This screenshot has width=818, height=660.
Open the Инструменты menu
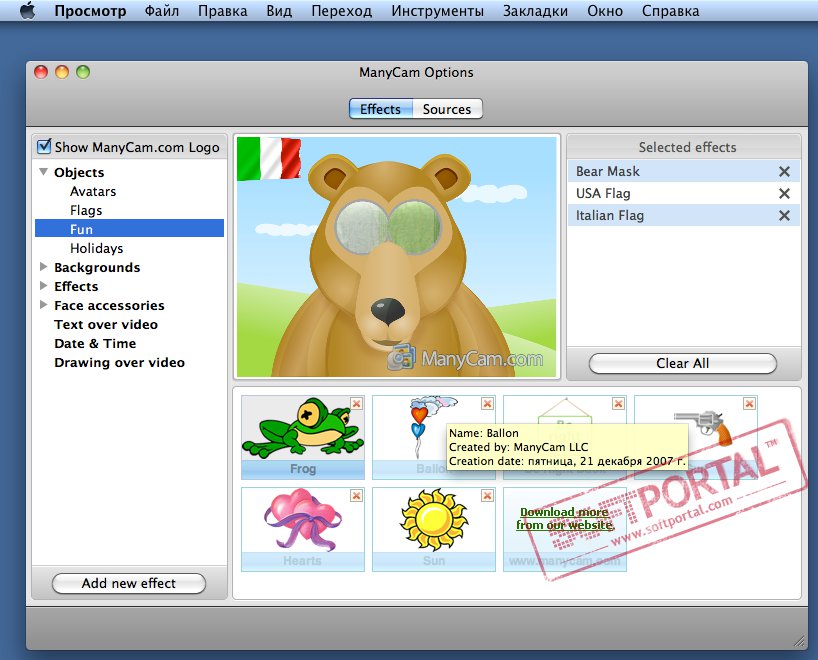(438, 10)
